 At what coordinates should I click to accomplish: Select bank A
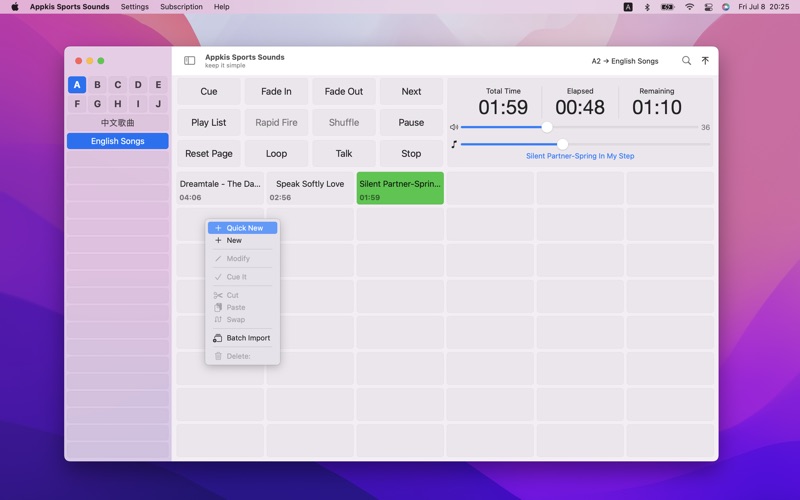click(x=77, y=85)
